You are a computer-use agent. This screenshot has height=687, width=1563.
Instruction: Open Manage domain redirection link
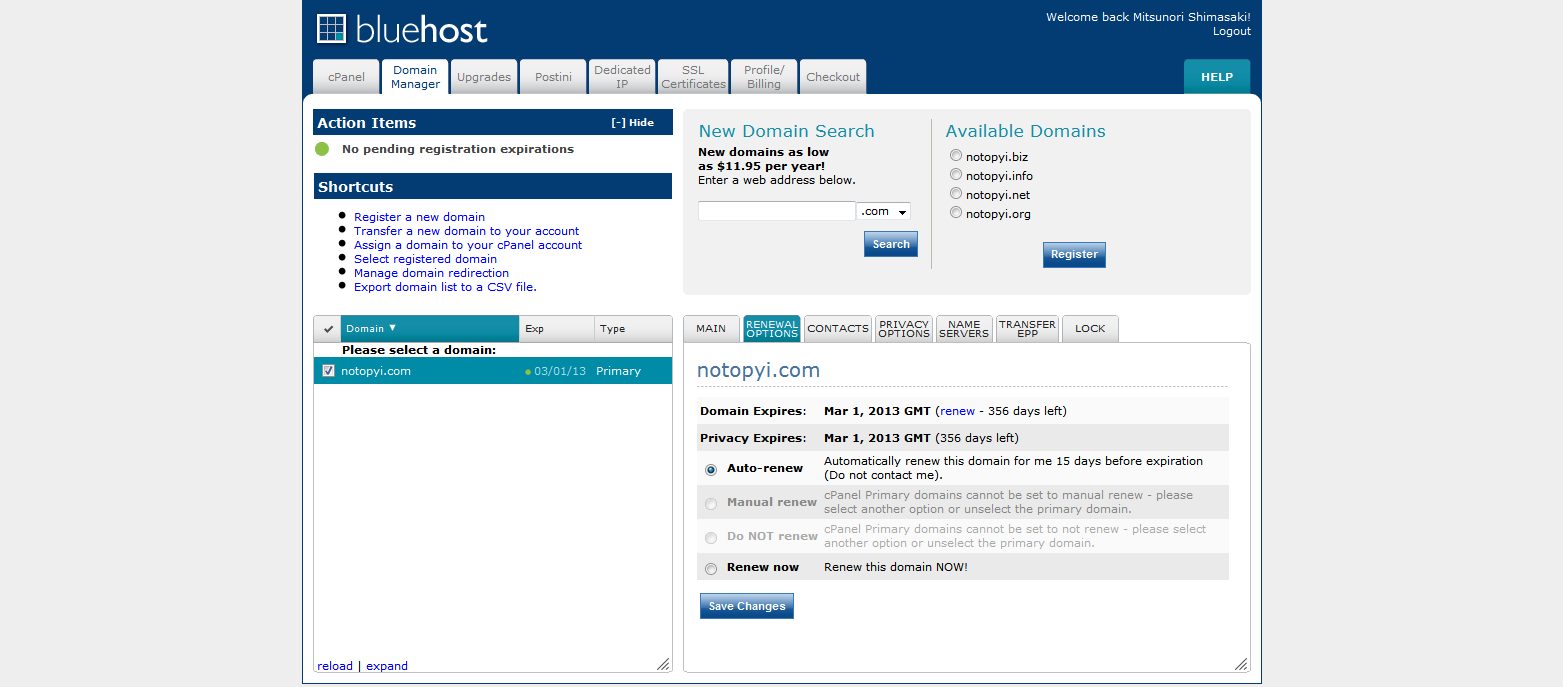click(x=431, y=273)
